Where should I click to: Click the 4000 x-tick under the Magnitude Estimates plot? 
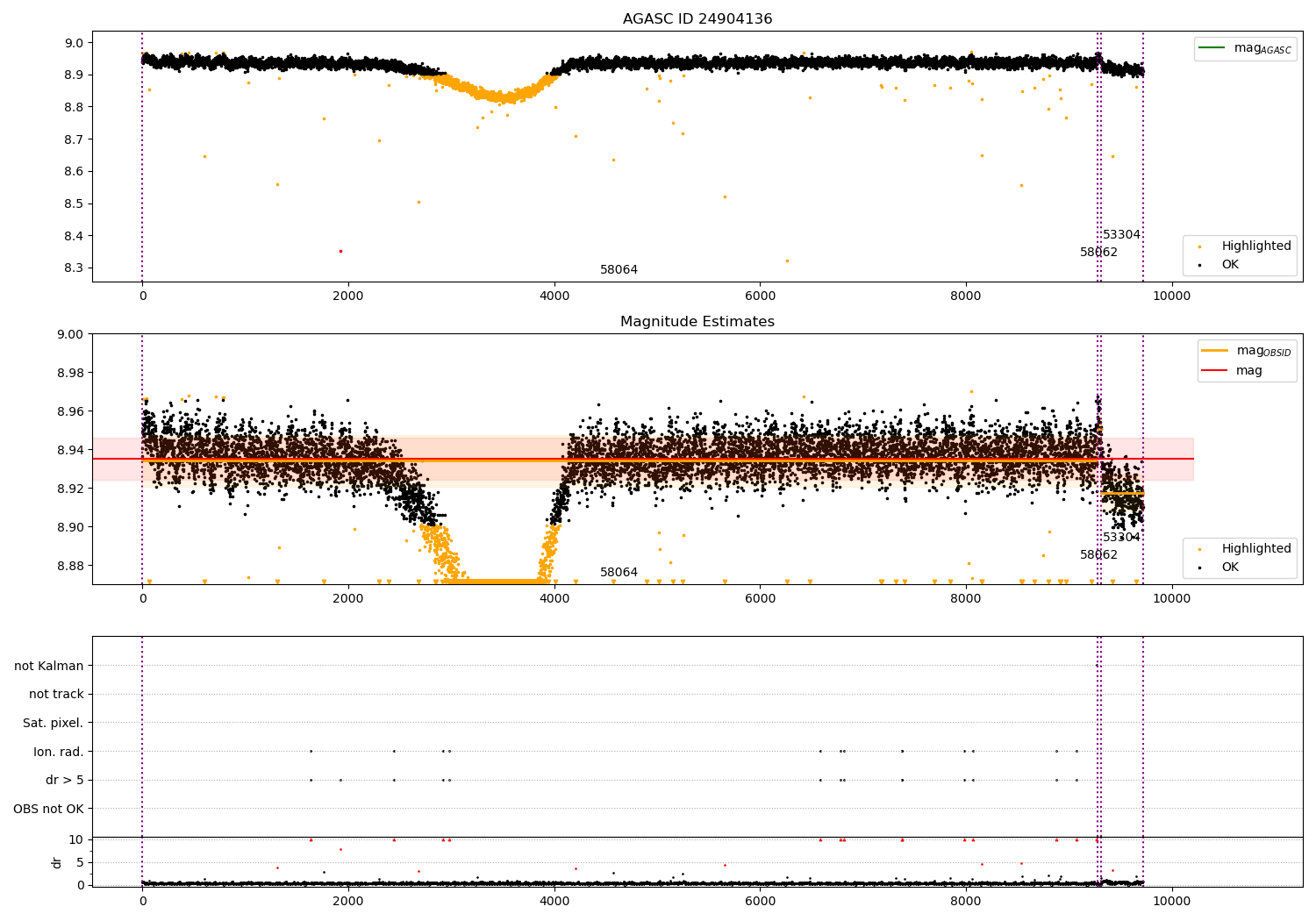pyautogui.click(x=554, y=599)
